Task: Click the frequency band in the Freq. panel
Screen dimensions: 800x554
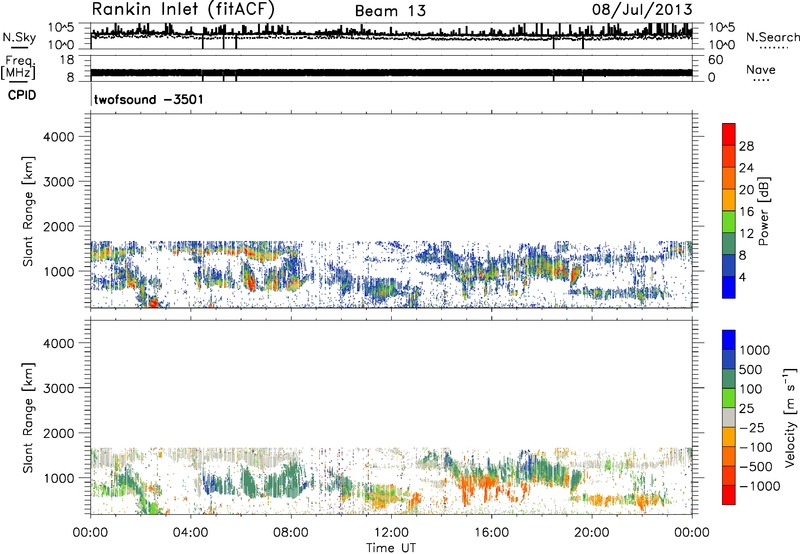Action: [x=391, y=72]
